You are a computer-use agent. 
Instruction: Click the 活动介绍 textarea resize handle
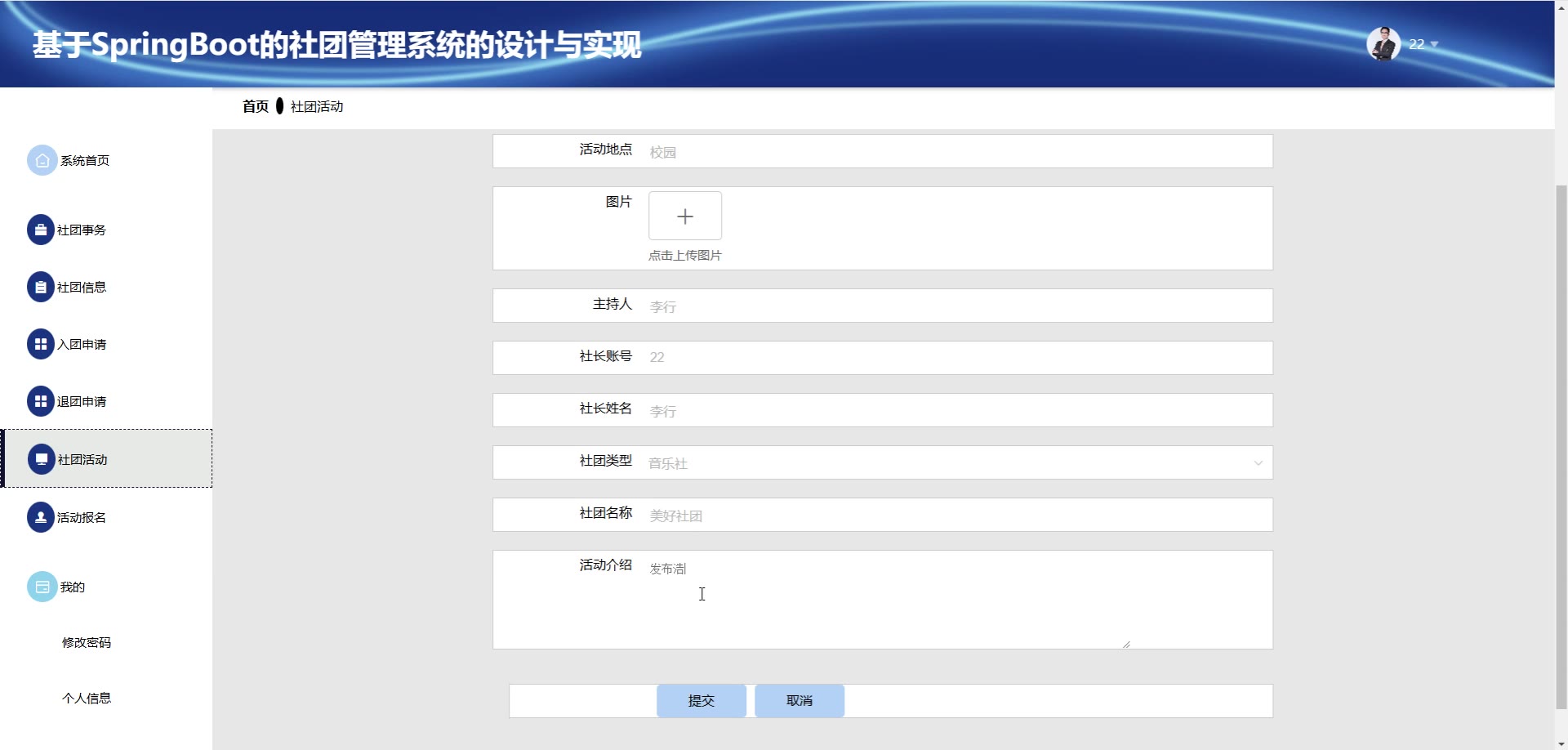click(1126, 645)
